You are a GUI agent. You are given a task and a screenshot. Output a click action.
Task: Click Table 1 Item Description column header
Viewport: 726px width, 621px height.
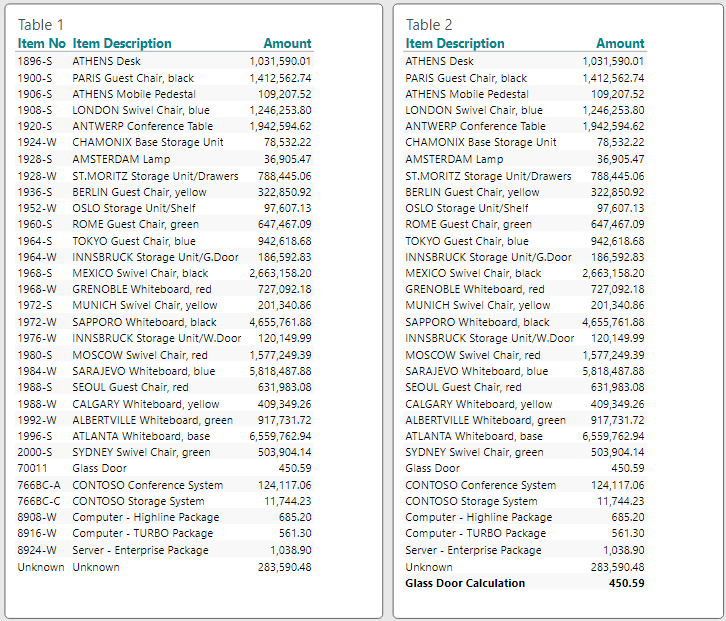(x=122, y=44)
